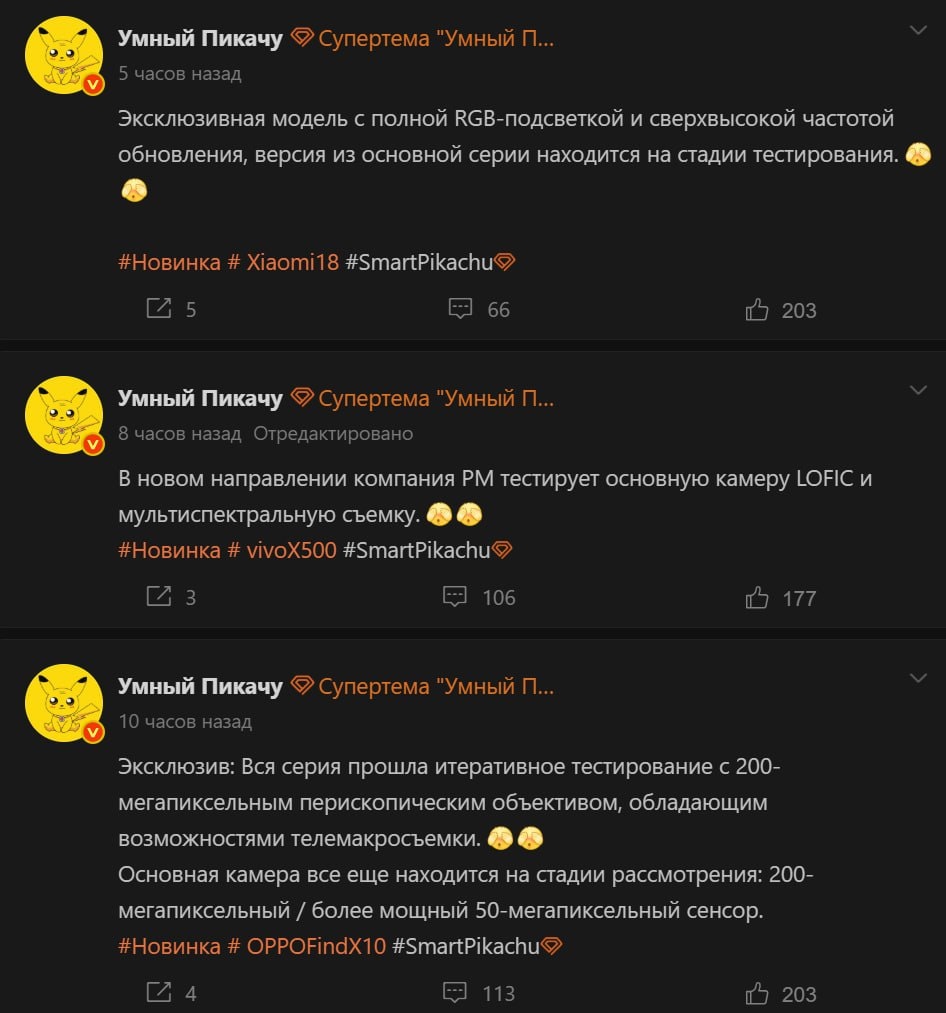Viewport: 946px width, 1013px height.
Task: Expand the options arrow on the OPPOFindX10 post
Action: pyautogui.click(x=918, y=678)
